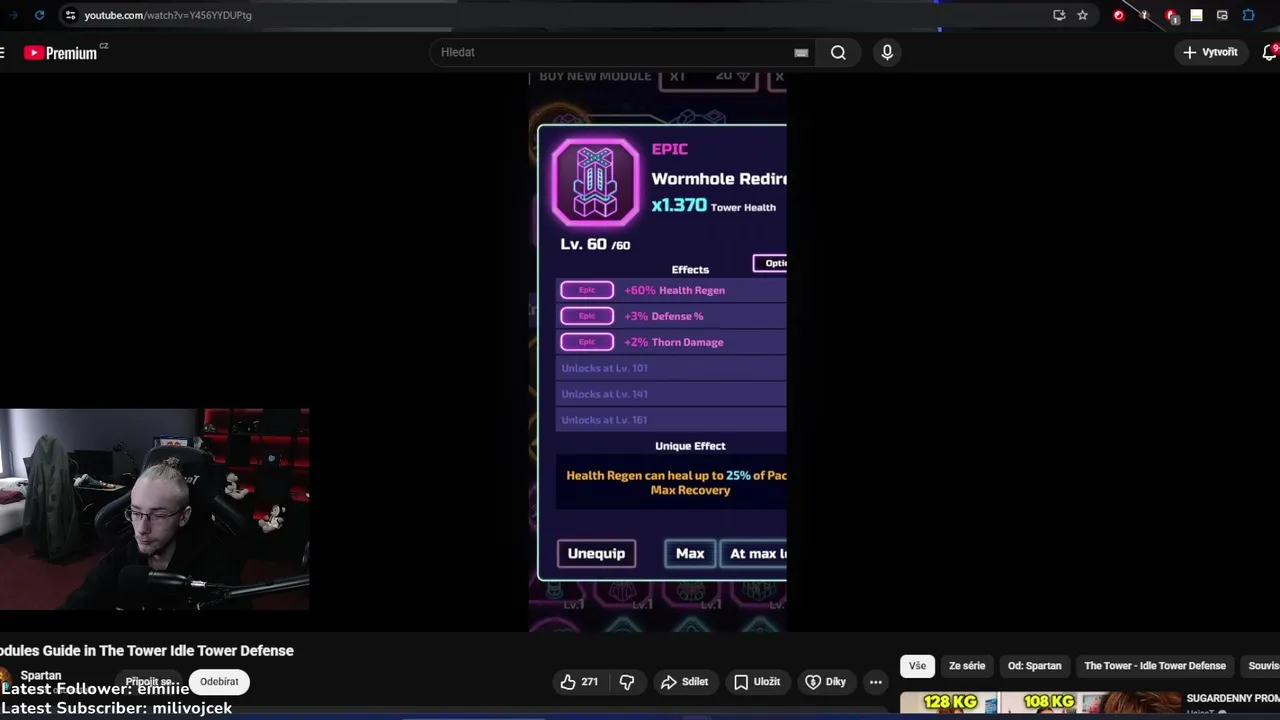
Task: Click the BUY NEW MODULE label
Action: point(595,76)
